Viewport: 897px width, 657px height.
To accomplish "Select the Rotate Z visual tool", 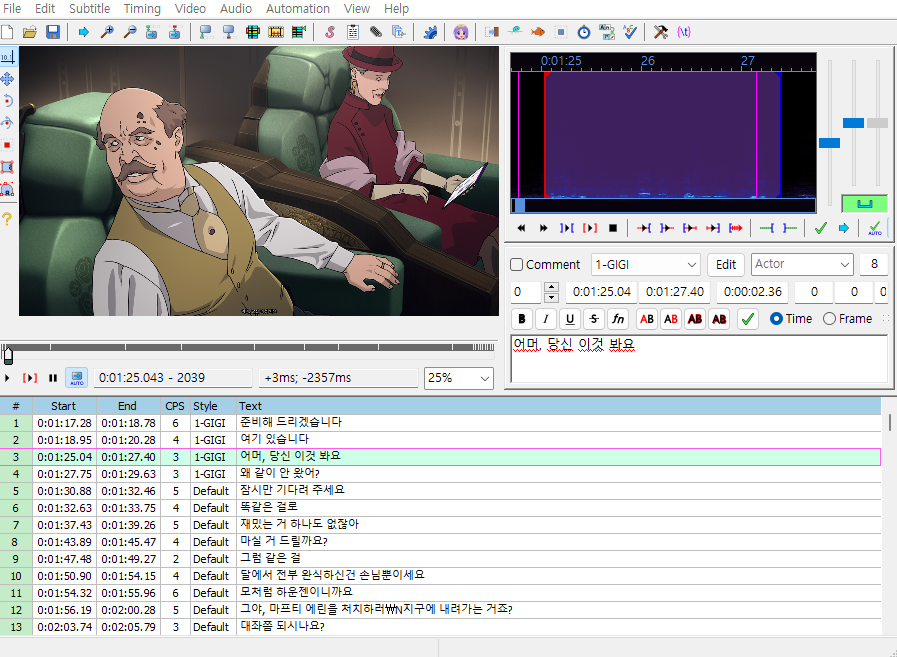I will click(x=7, y=101).
